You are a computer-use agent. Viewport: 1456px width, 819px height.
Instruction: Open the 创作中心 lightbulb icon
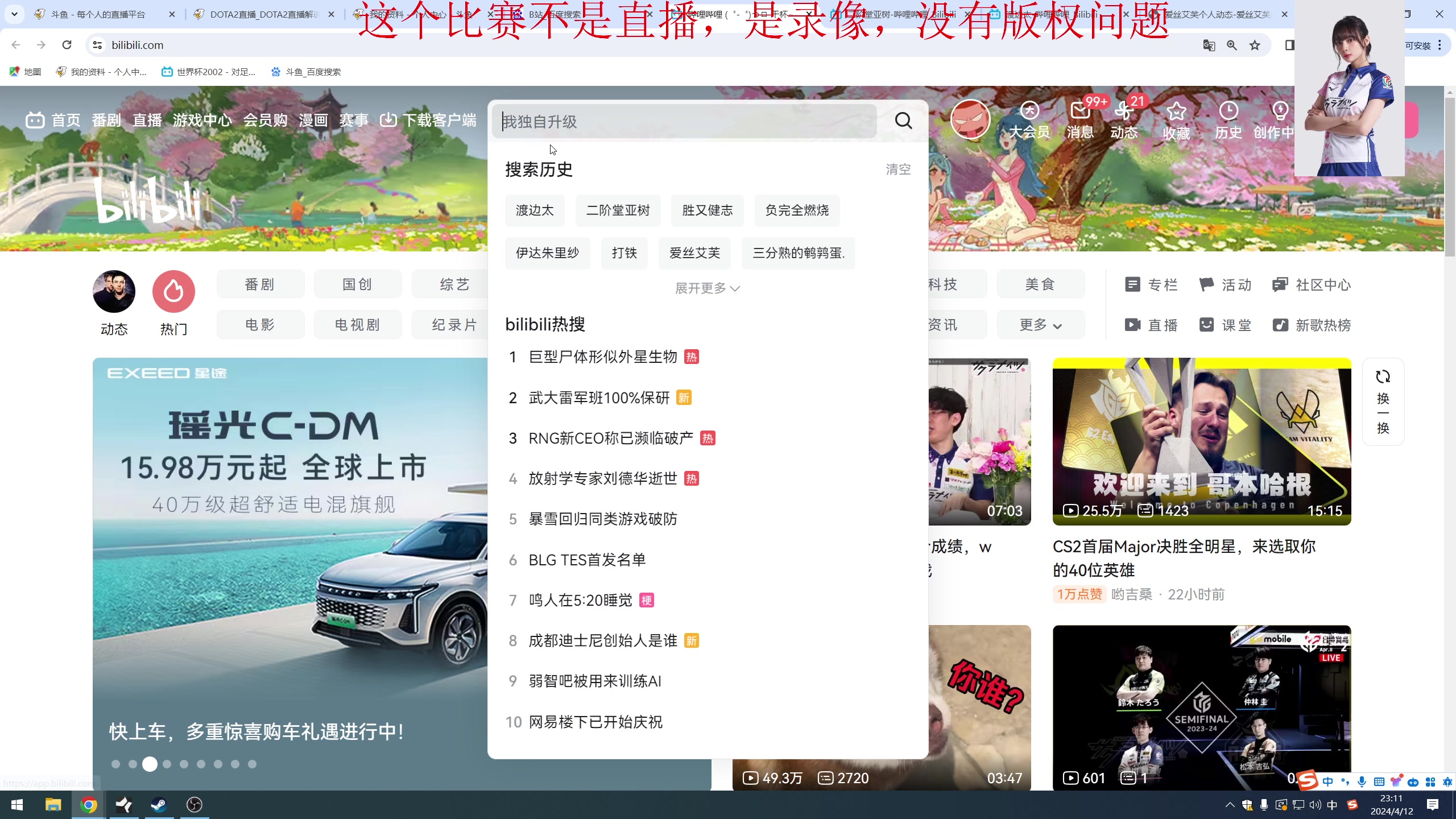tap(1280, 110)
